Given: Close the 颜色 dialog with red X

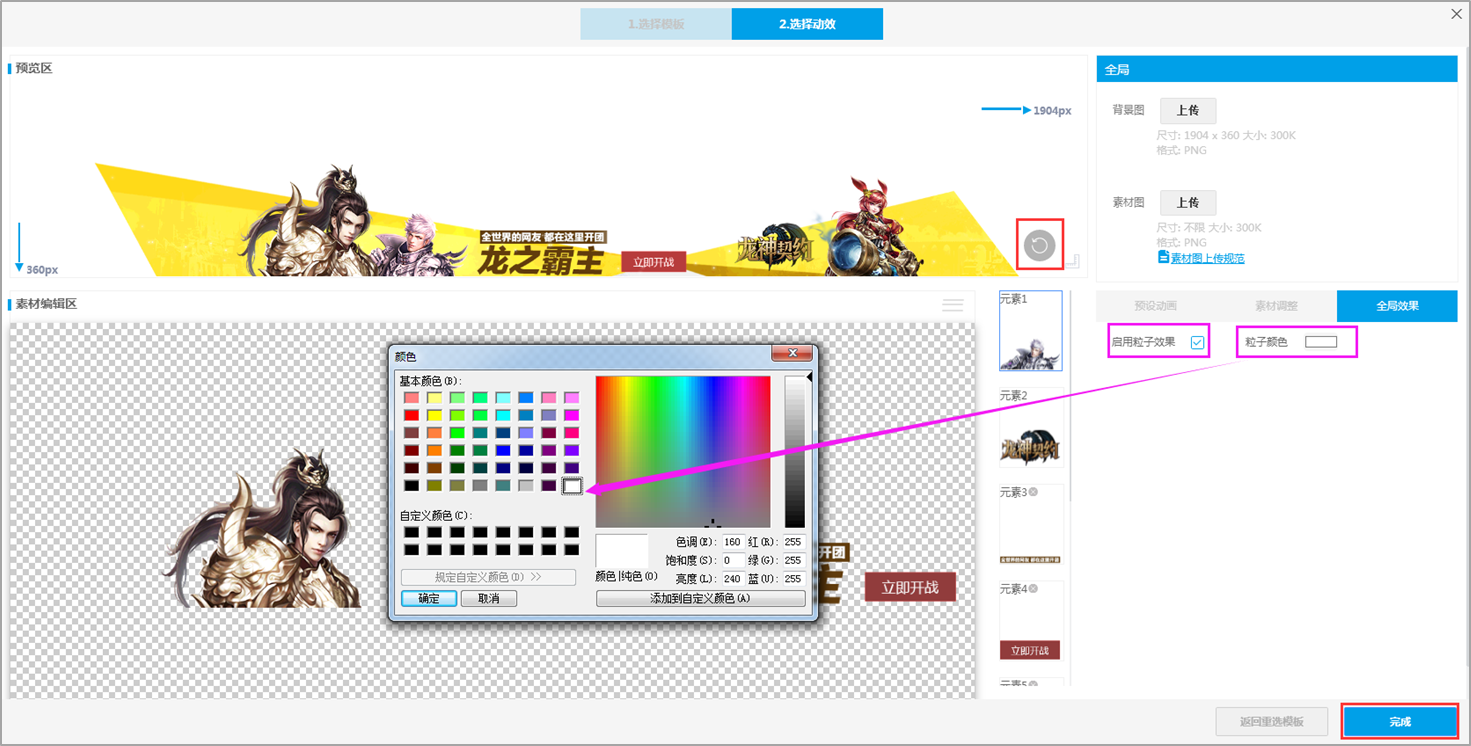Looking at the screenshot, I should 792,354.
